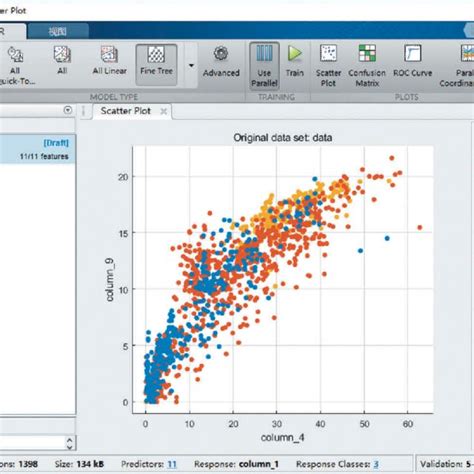Image resolution: width=474 pixels, height=474 pixels.
Task: Click down arrow of lower-left panel scroller
Action: click(x=69, y=447)
